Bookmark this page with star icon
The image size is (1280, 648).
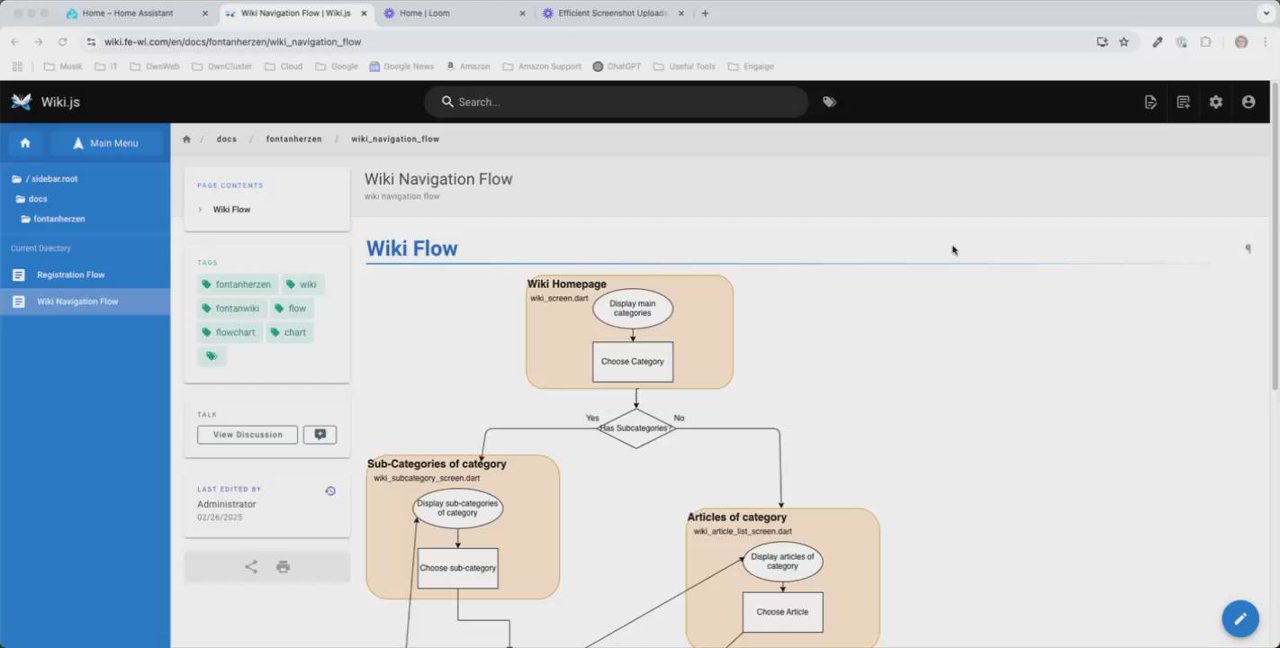(x=1124, y=42)
